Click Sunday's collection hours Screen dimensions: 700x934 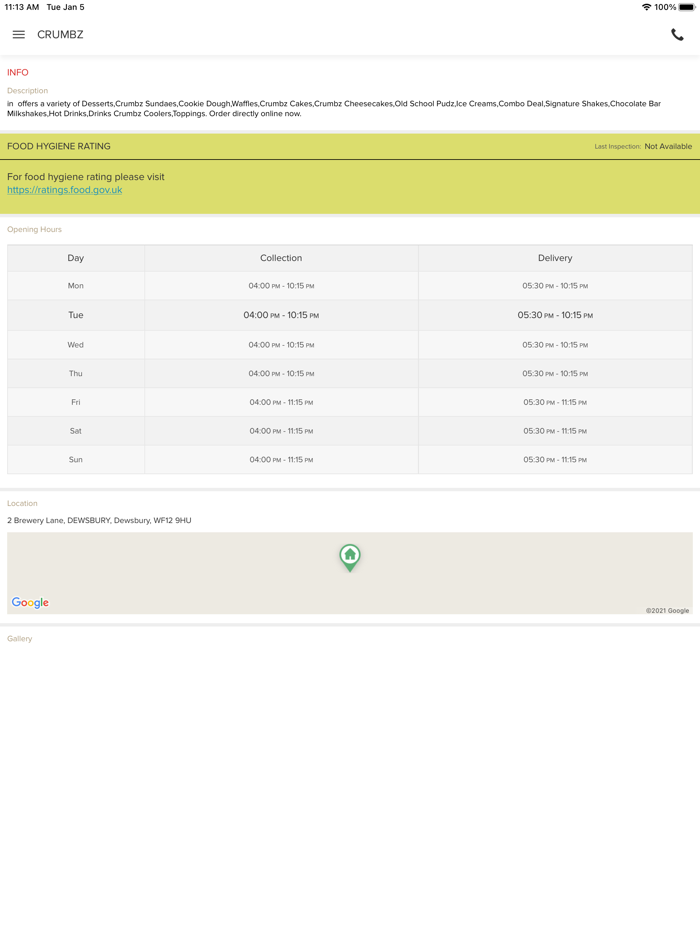coord(281,459)
